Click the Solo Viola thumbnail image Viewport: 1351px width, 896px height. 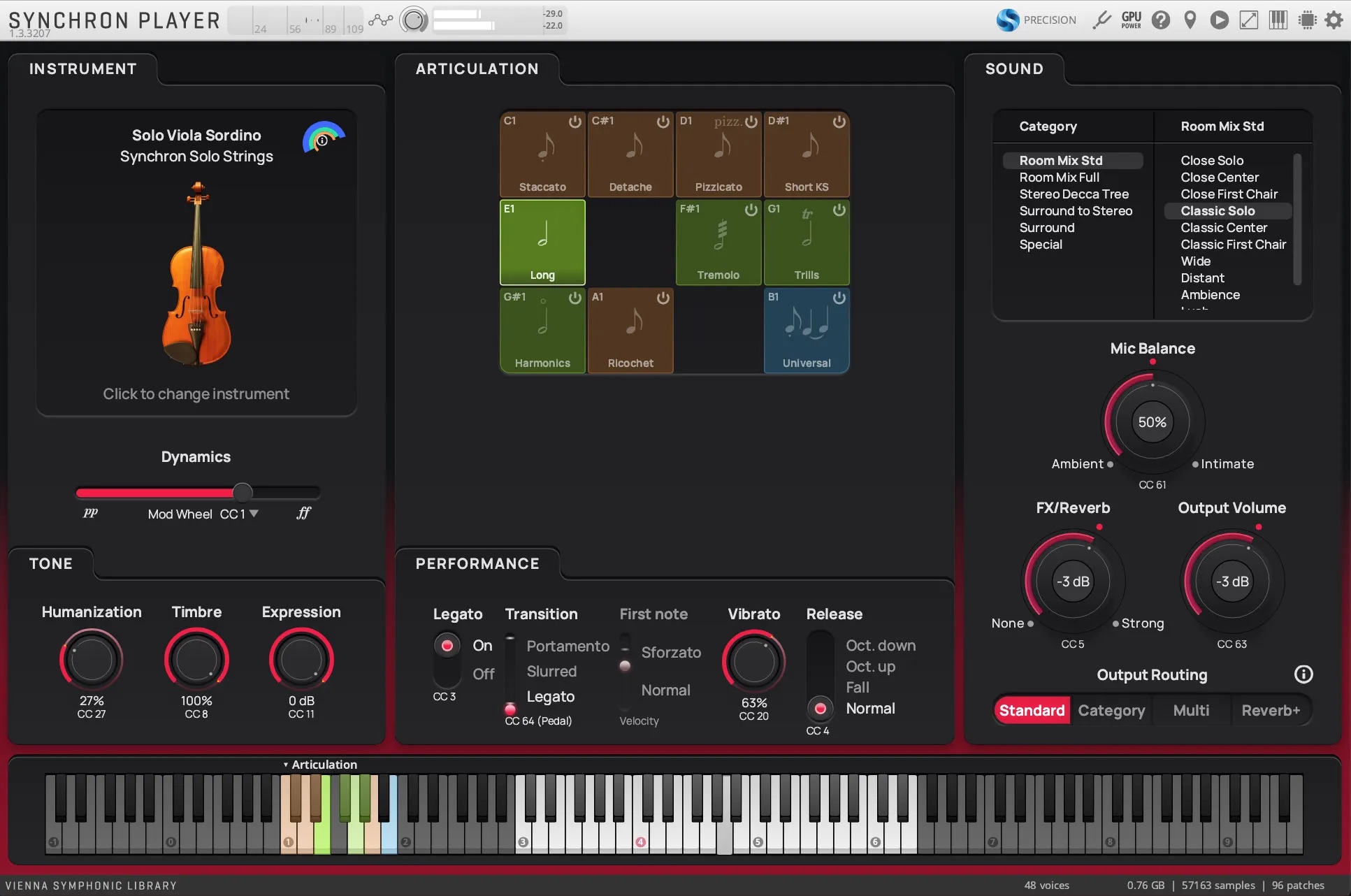[x=196, y=273]
